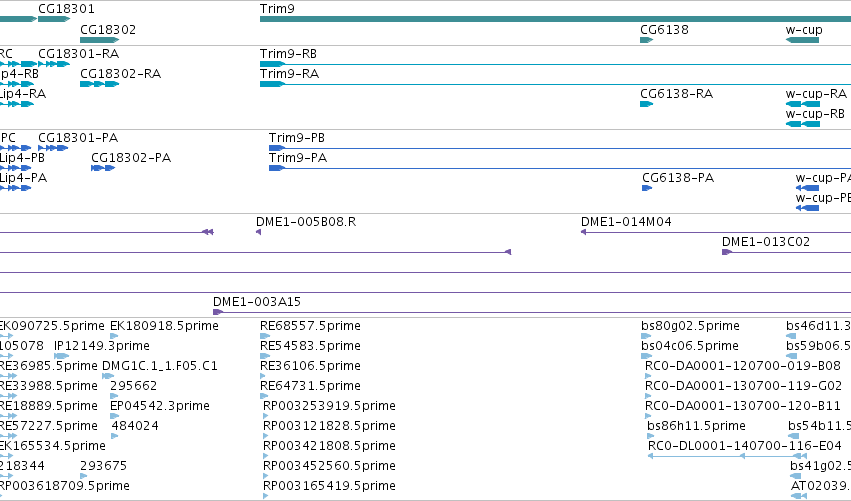Click the w-cup gene arrow glyph
Image resolution: width=851 pixels, height=501 pixels.
(802, 40)
